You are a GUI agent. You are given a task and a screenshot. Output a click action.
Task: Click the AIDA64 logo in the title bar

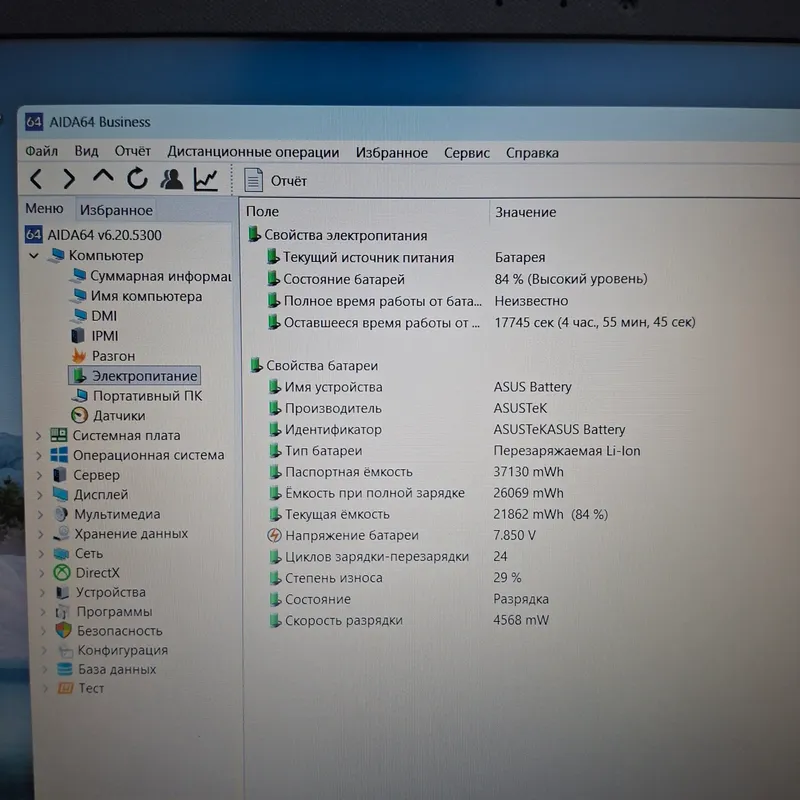[x=34, y=122]
